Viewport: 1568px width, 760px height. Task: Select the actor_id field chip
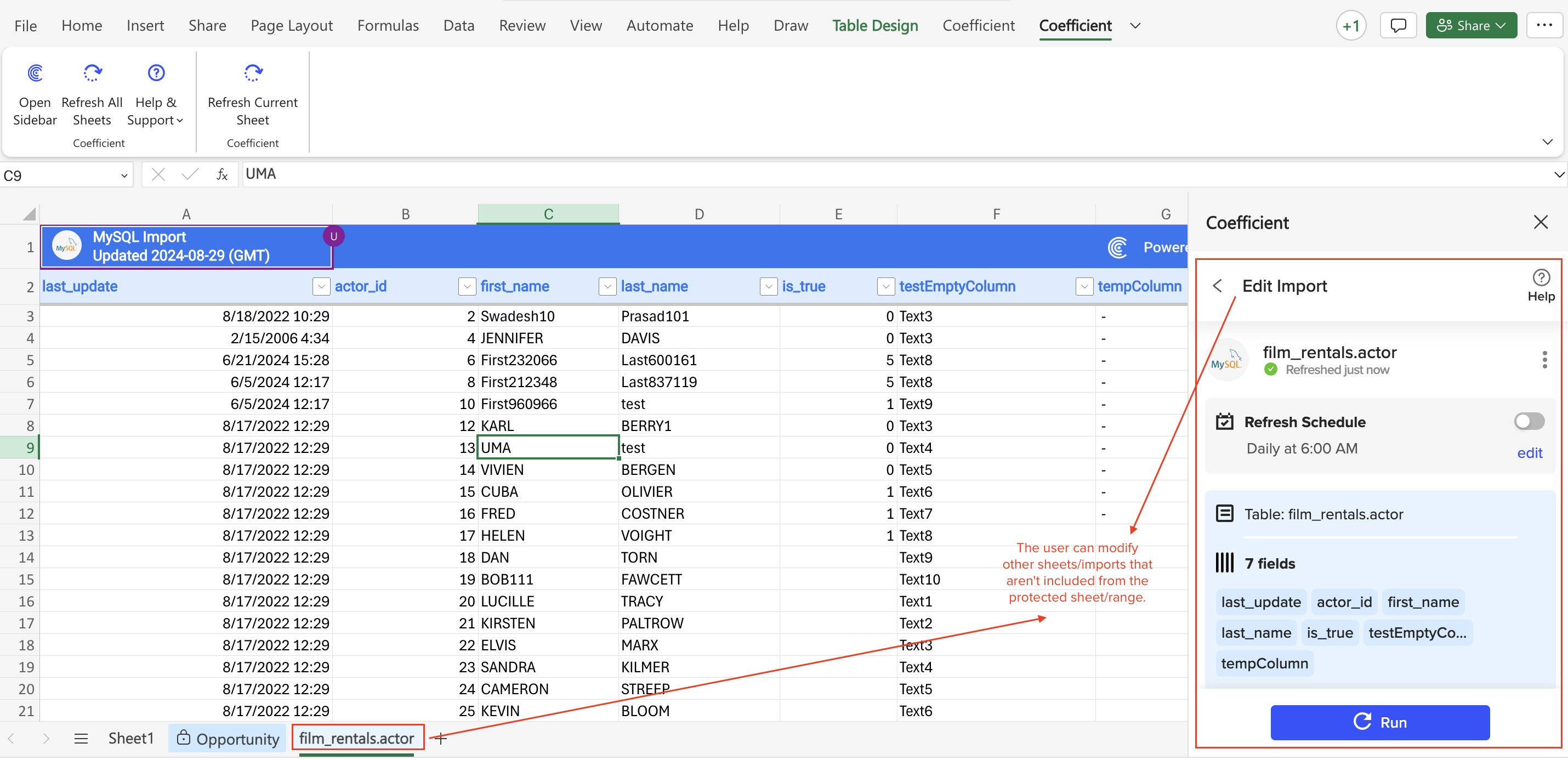[x=1344, y=602]
